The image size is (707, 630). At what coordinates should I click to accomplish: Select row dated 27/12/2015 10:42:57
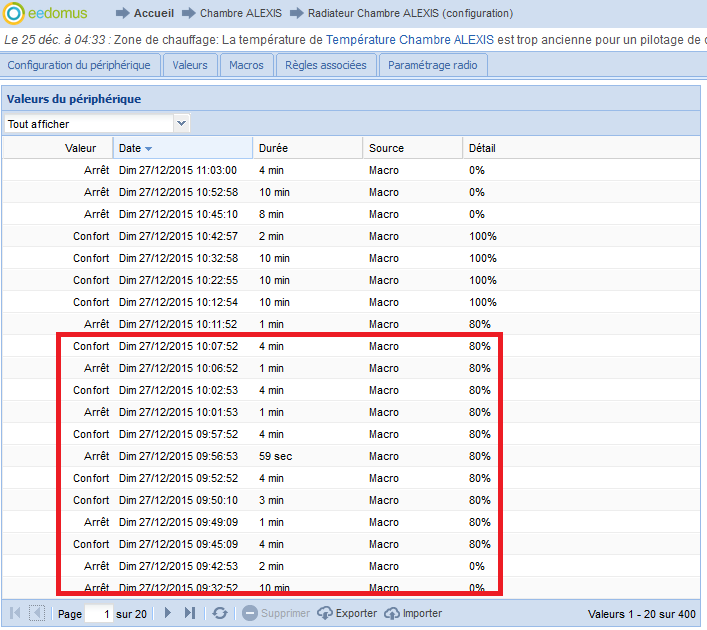point(351,237)
